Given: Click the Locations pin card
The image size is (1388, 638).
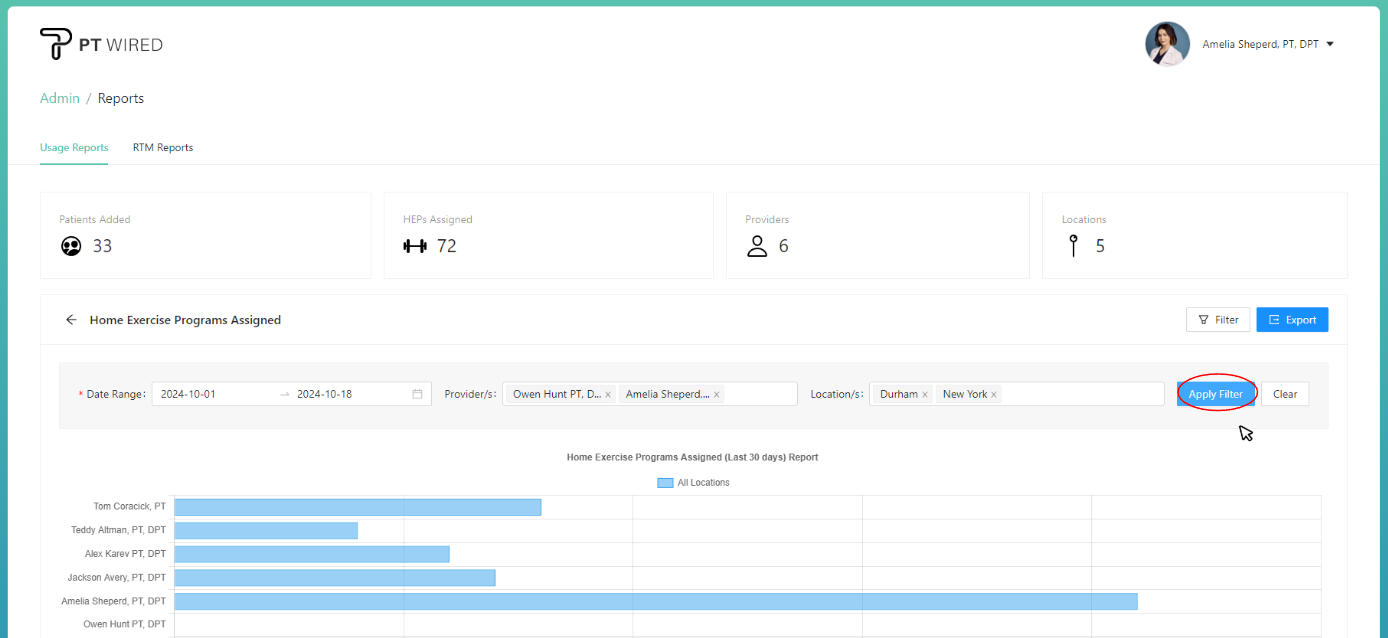Looking at the screenshot, I should click(x=1194, y=235).
